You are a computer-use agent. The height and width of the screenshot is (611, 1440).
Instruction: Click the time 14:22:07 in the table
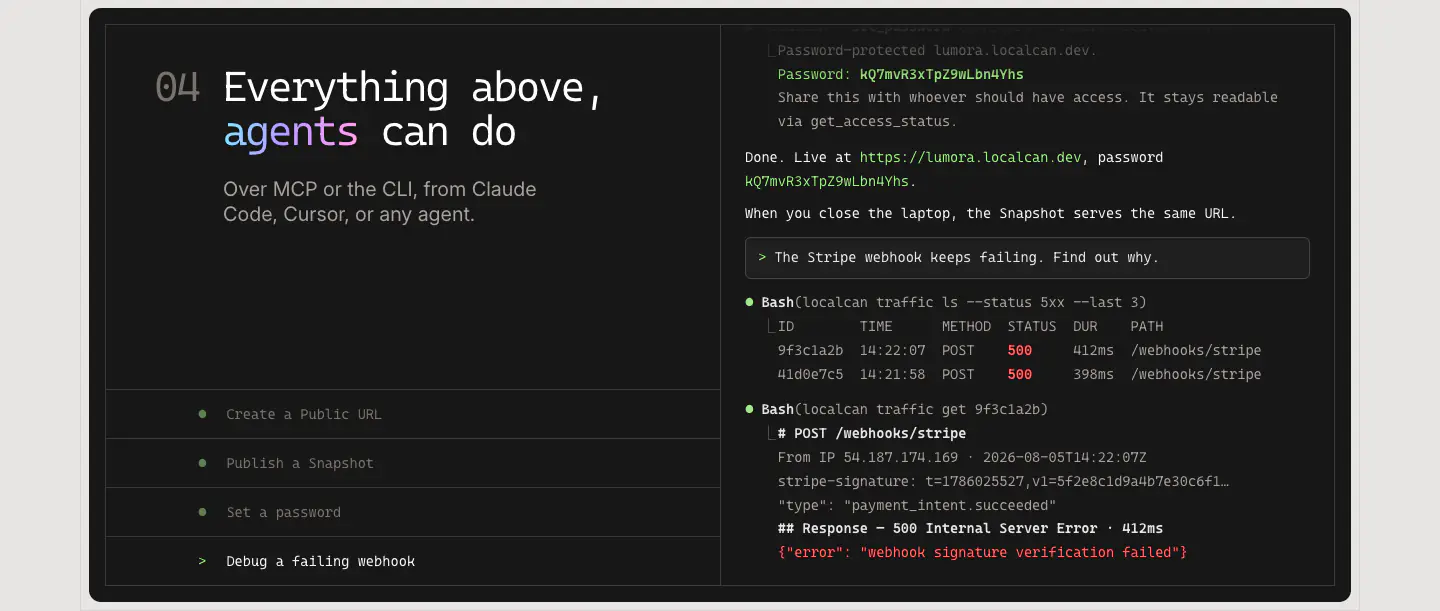893,351
